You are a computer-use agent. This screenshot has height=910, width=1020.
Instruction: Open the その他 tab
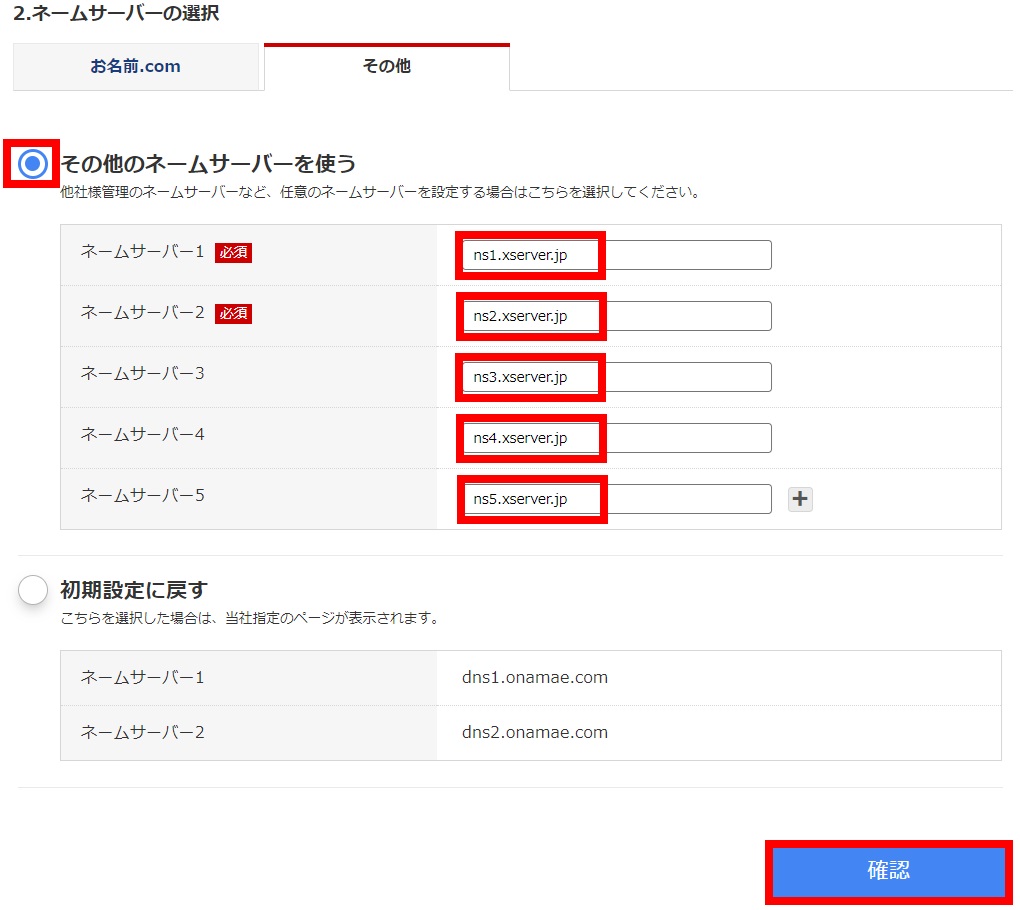click(x=386, y=67)
